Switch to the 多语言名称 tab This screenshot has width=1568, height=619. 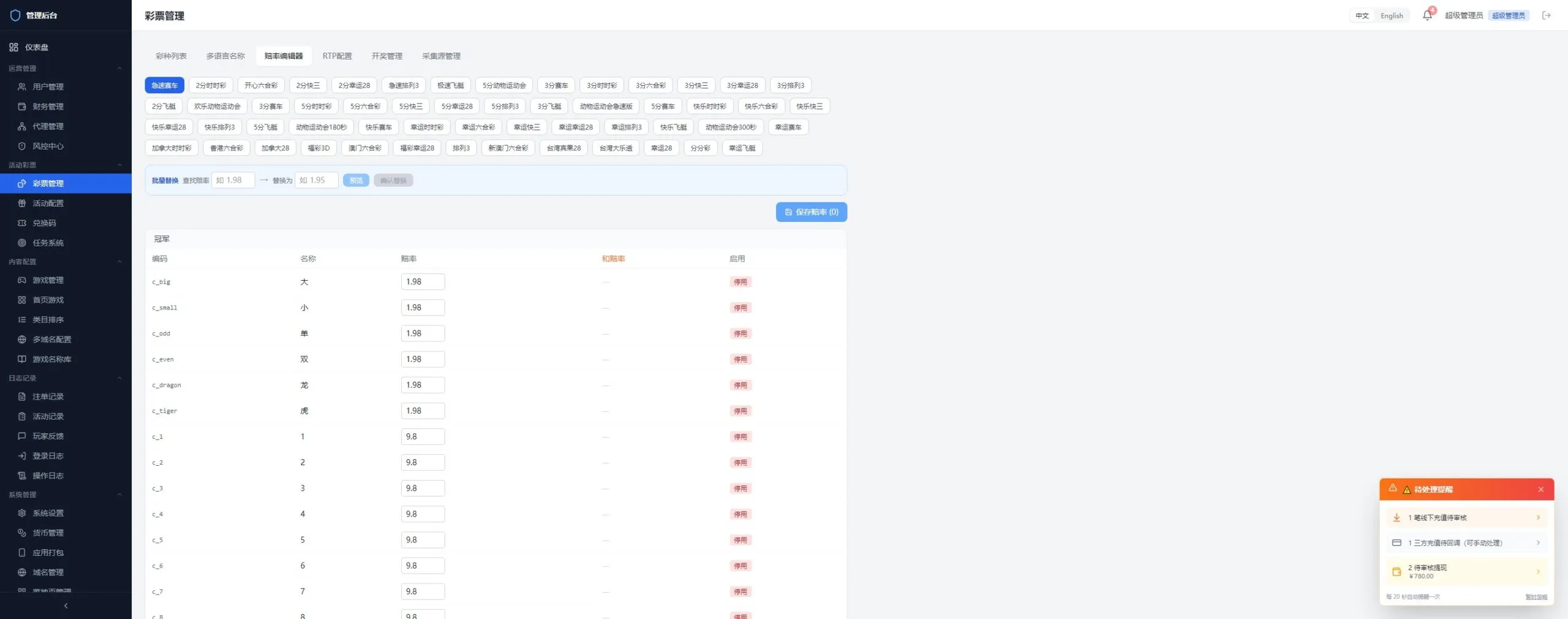click(x=225, y=56)
